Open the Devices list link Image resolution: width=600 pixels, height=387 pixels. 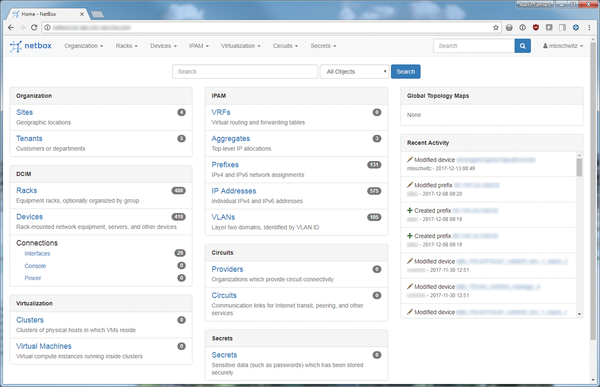click(29, 217)
